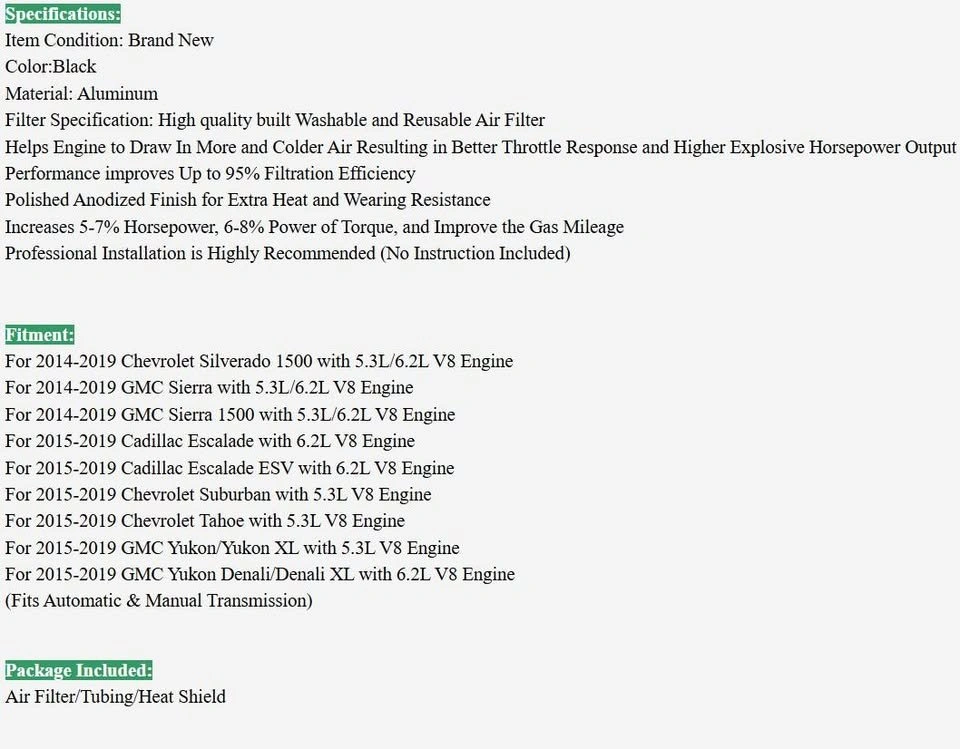
Task: Click the green Fitment heading
Action: click(40, 334)
